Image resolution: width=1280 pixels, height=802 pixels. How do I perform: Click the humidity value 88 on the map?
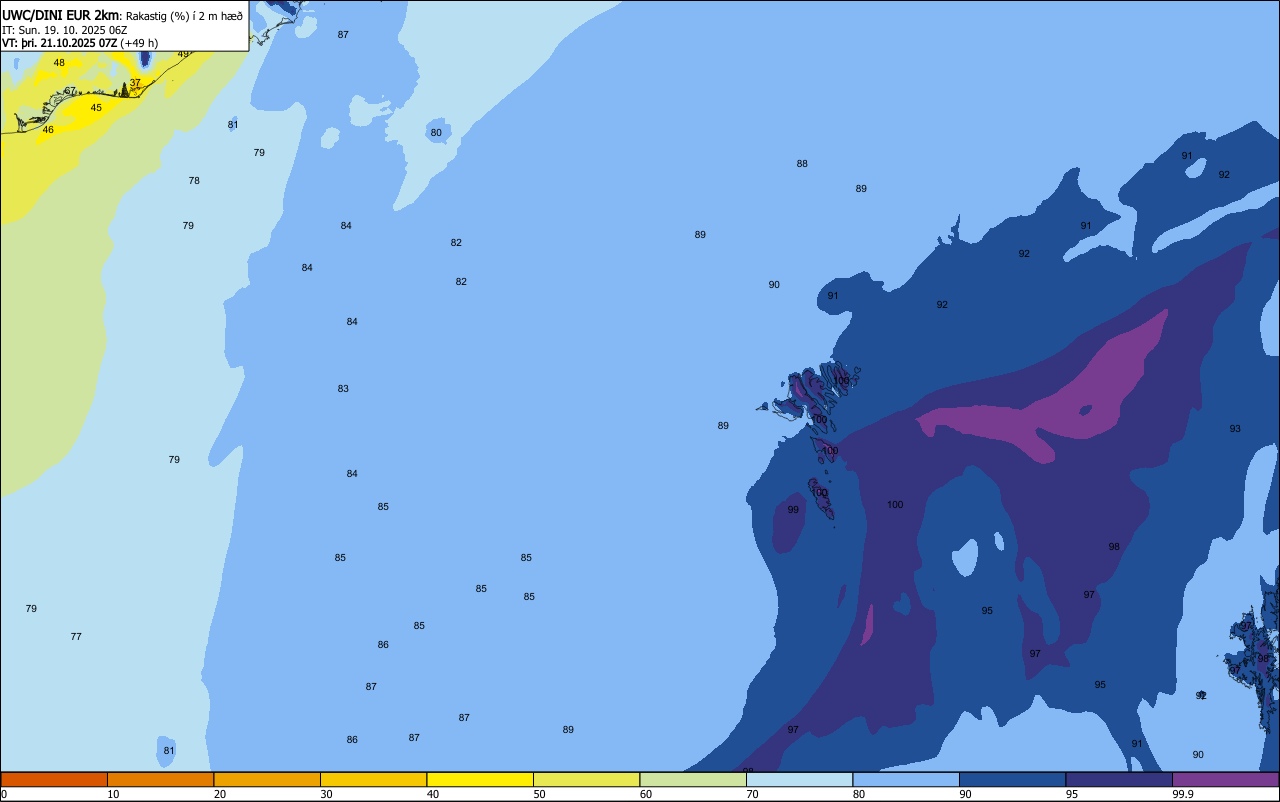tap(802, 164)
